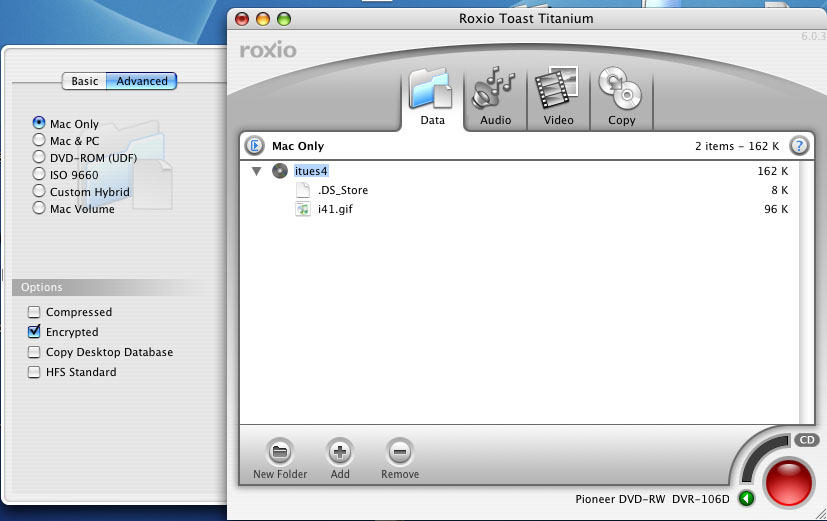This screenshot has height=521, width=827.
Task: Choose the DVD-ROM (UDF) format
Action: [84, 157]
